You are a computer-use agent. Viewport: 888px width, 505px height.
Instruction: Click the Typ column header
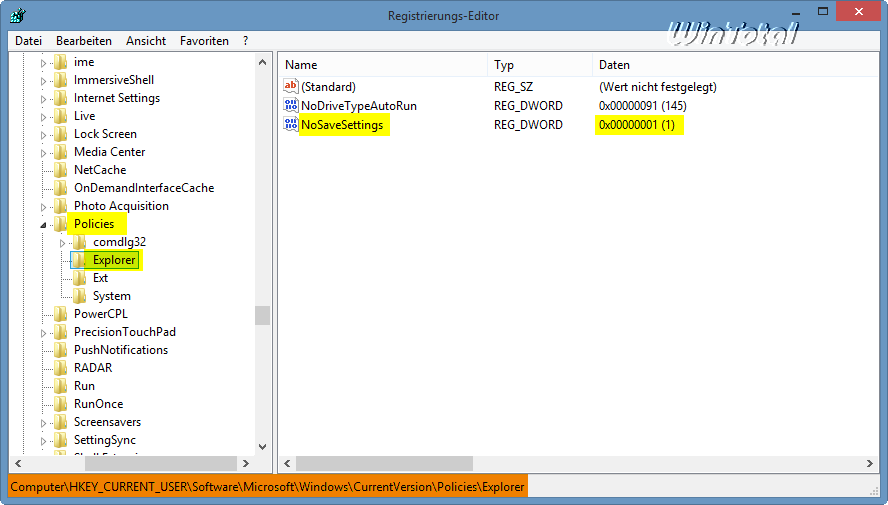(540, 65)
